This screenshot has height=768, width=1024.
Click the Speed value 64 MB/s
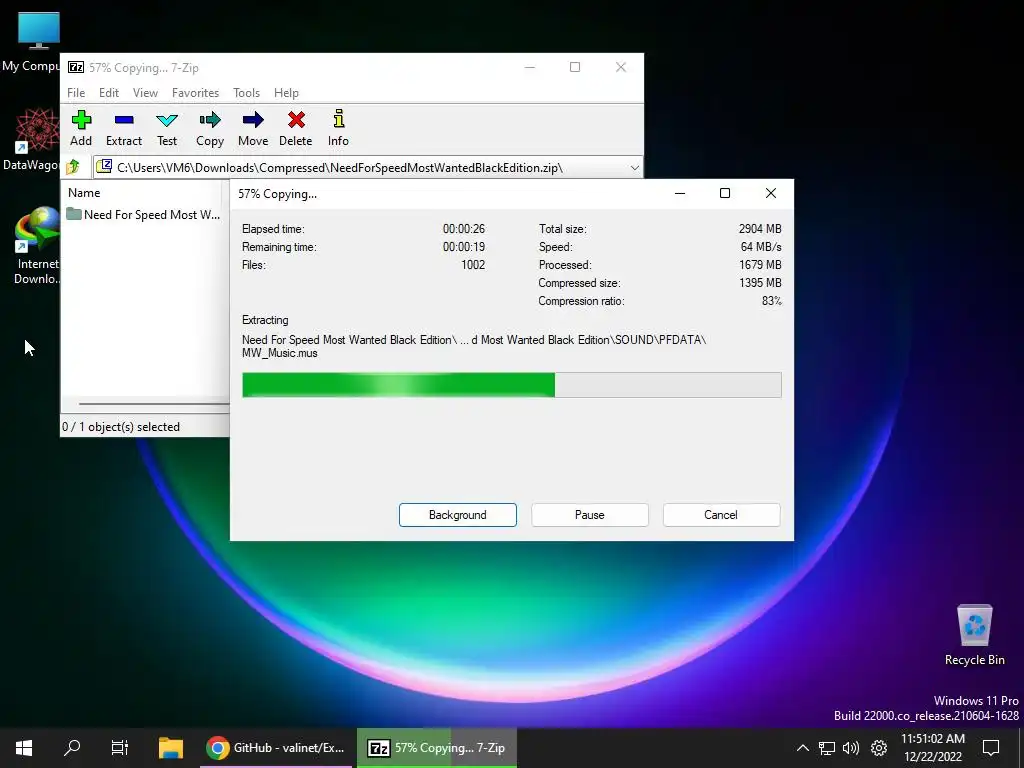[x=761, y=247]
